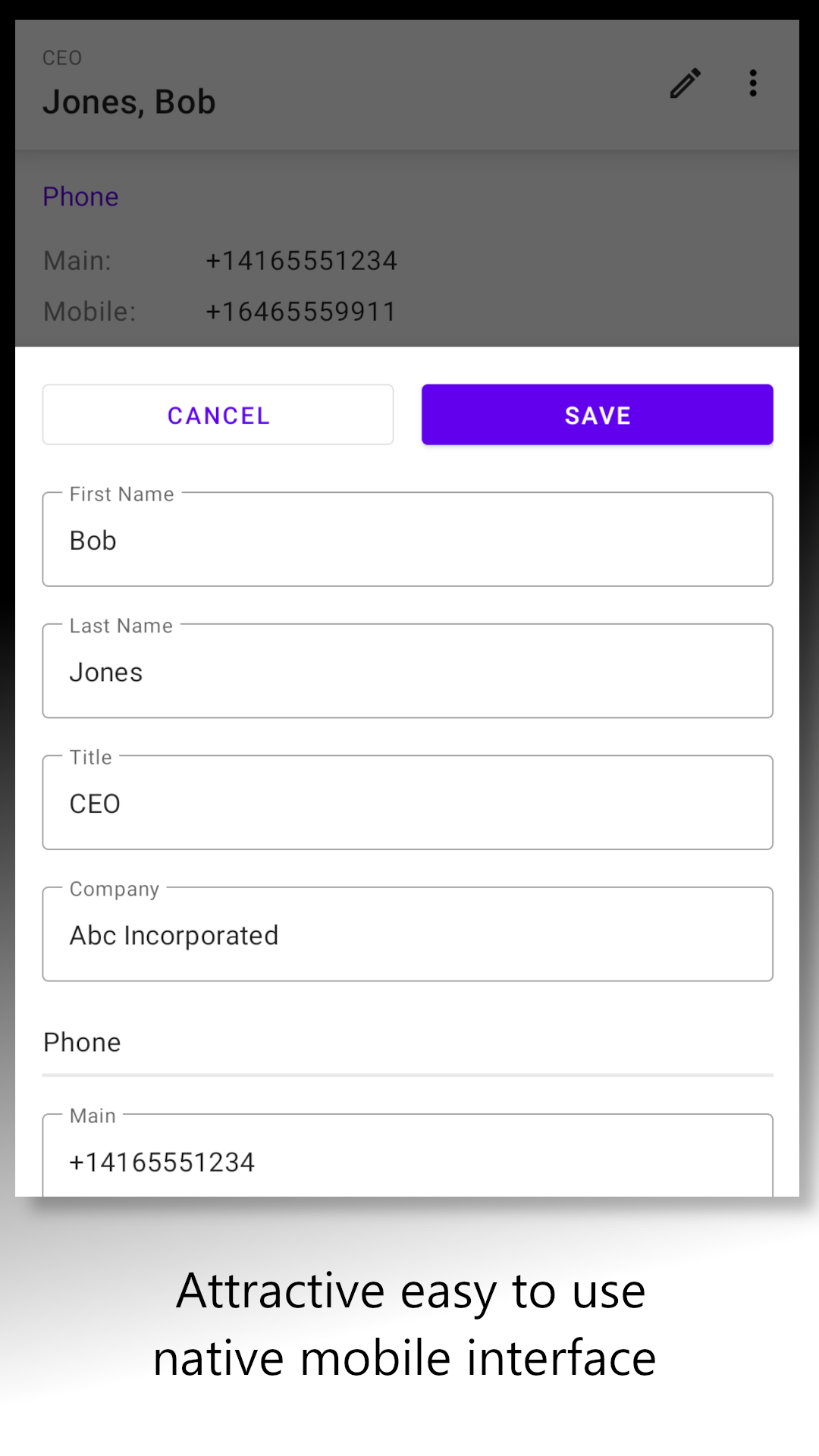
Task: Open the three-dot overflow menu
Action: [x=752, y=83]
